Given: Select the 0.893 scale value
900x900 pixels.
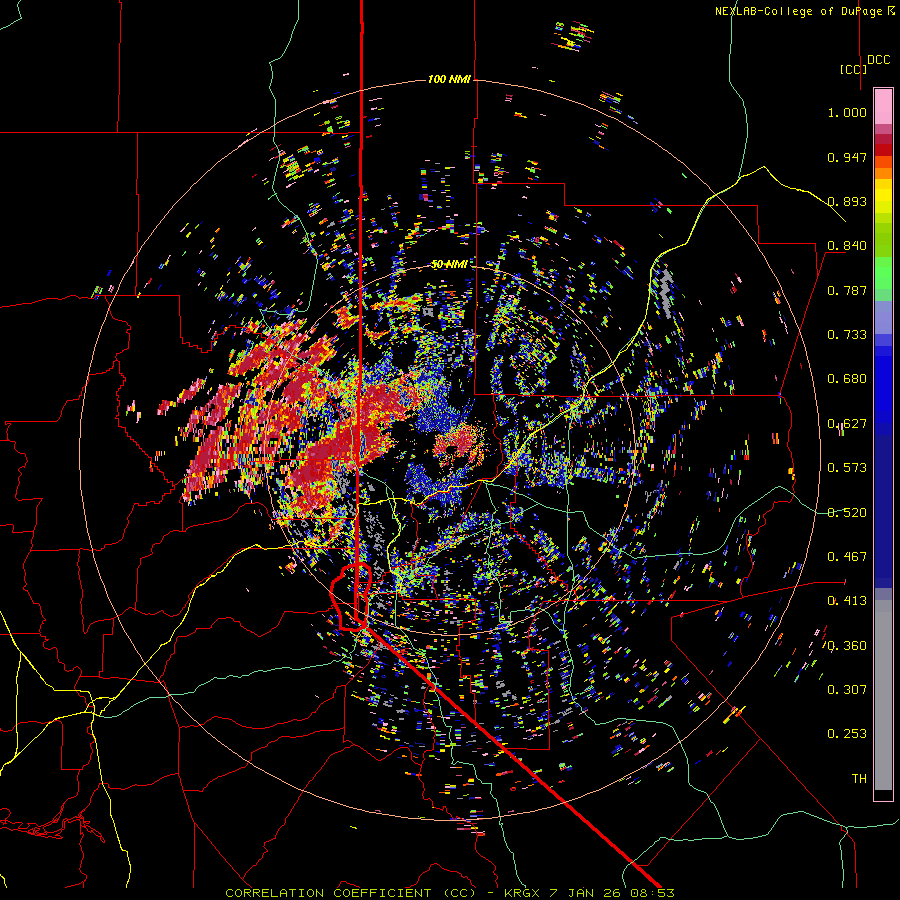Looking at the screenshot, I should pyautogui.click(x=847, y=201).
